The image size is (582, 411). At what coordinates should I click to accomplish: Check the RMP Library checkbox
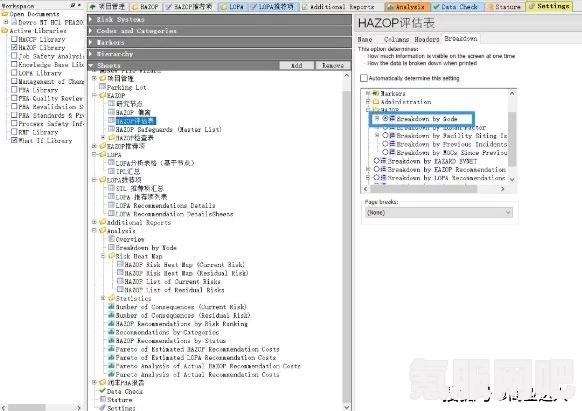tap(14, 132)
